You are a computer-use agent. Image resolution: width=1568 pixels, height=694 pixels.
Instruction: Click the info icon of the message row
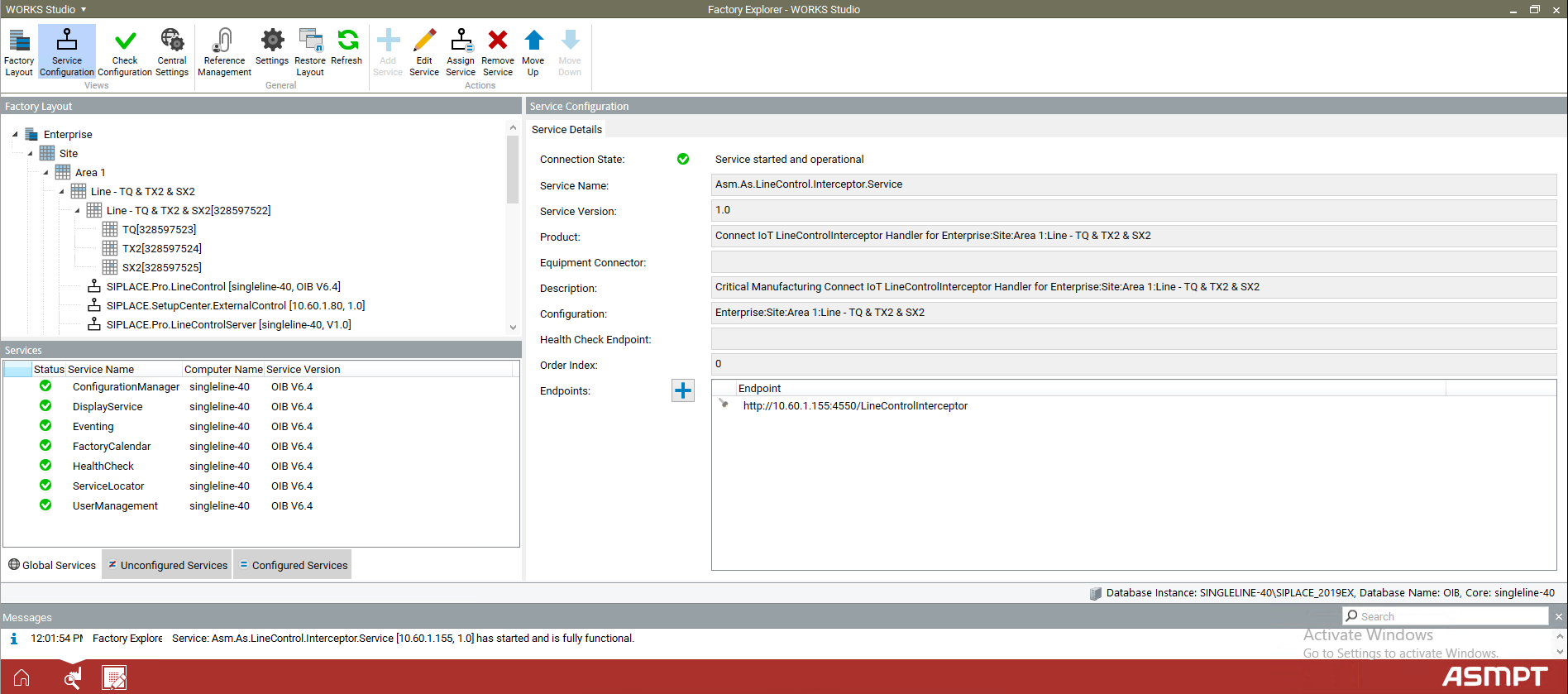13,639
